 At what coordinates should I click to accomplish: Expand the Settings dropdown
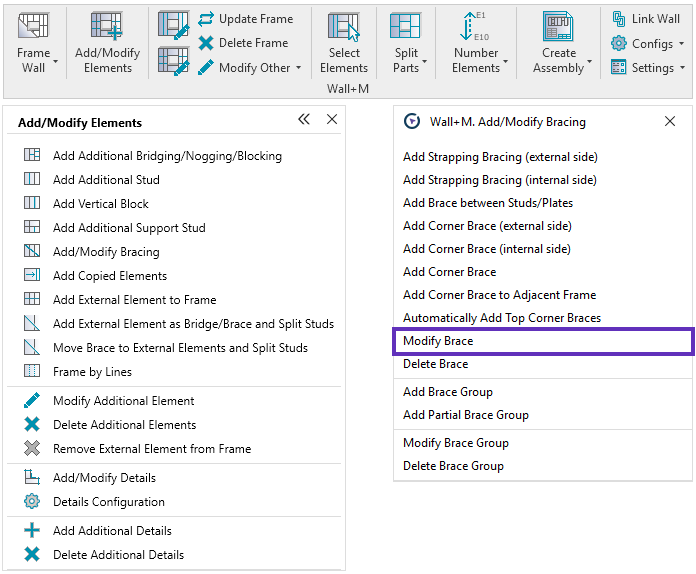click(x=681, y=68)
